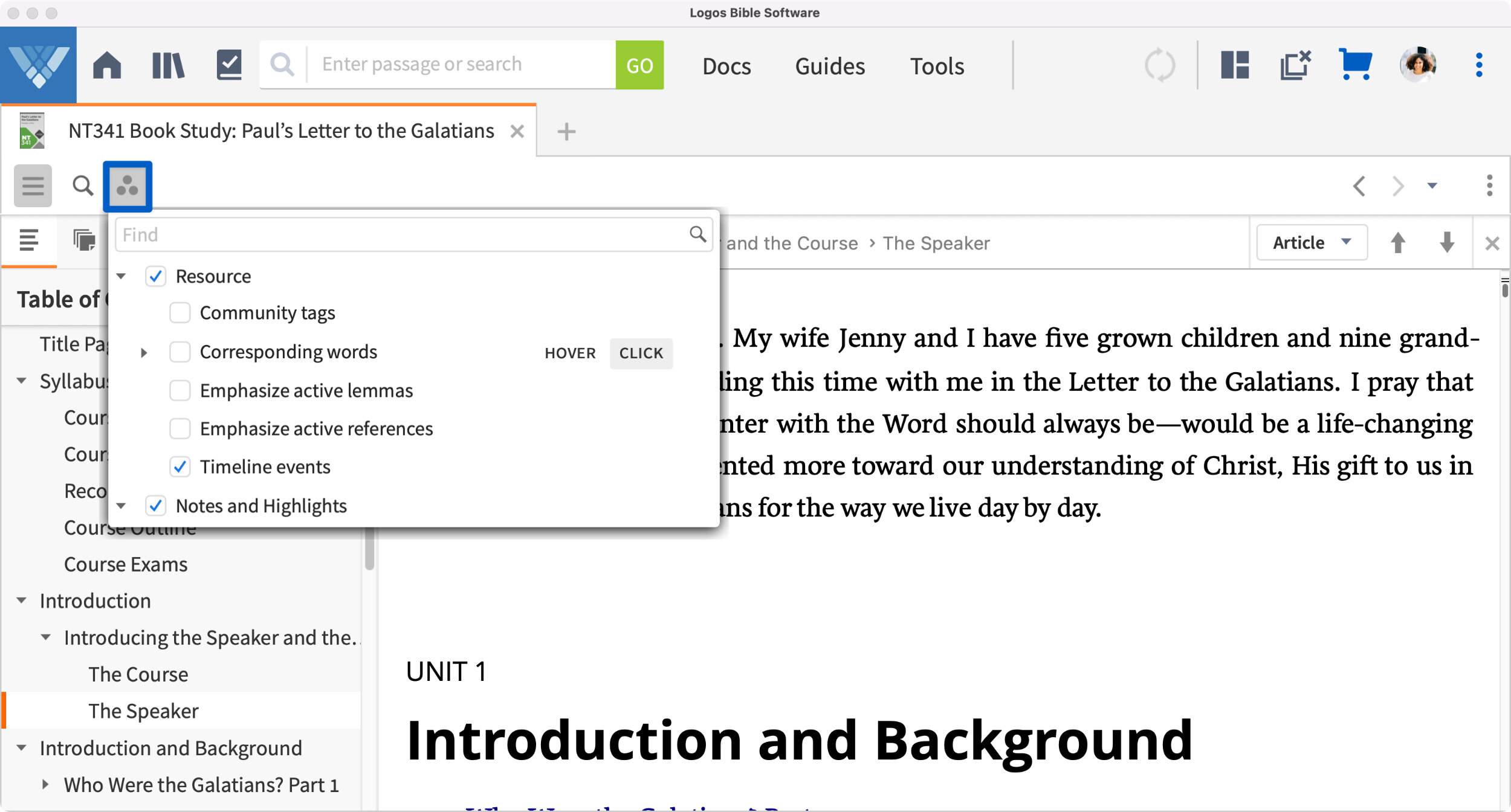
Task: Collapse Introducing the Speaker node
Action: tap(46, 637)
